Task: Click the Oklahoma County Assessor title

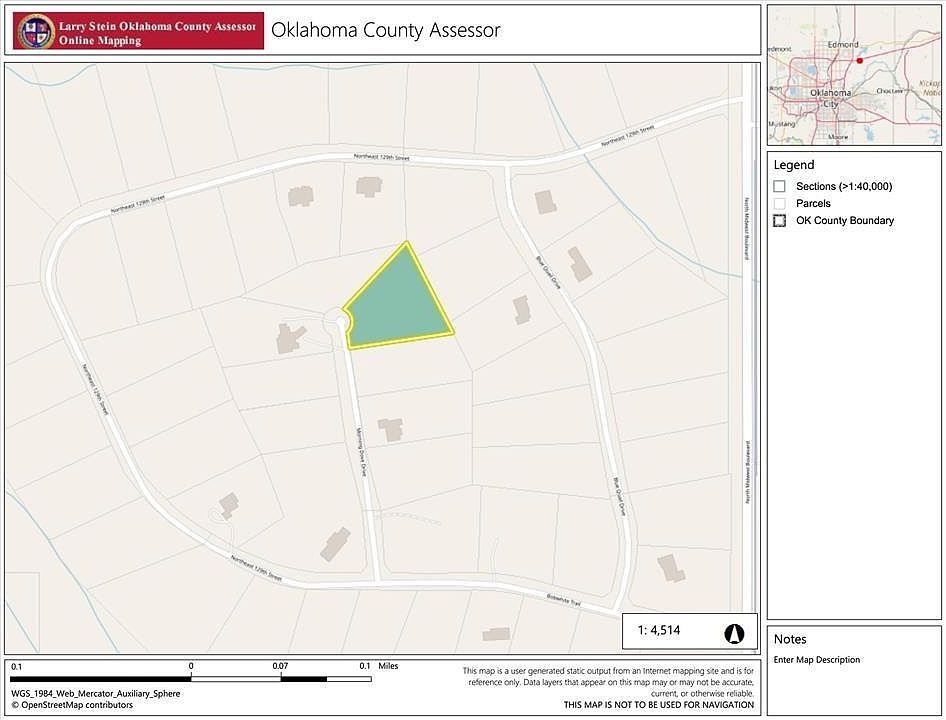Action: (x=386, y=30)
